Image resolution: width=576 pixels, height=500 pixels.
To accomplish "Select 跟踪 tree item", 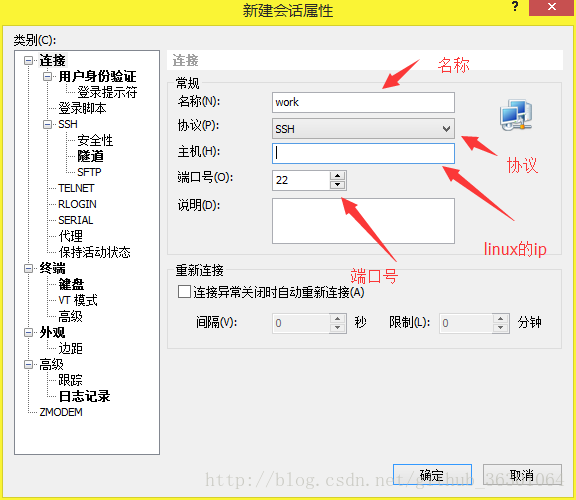I will tap(71, 380).
